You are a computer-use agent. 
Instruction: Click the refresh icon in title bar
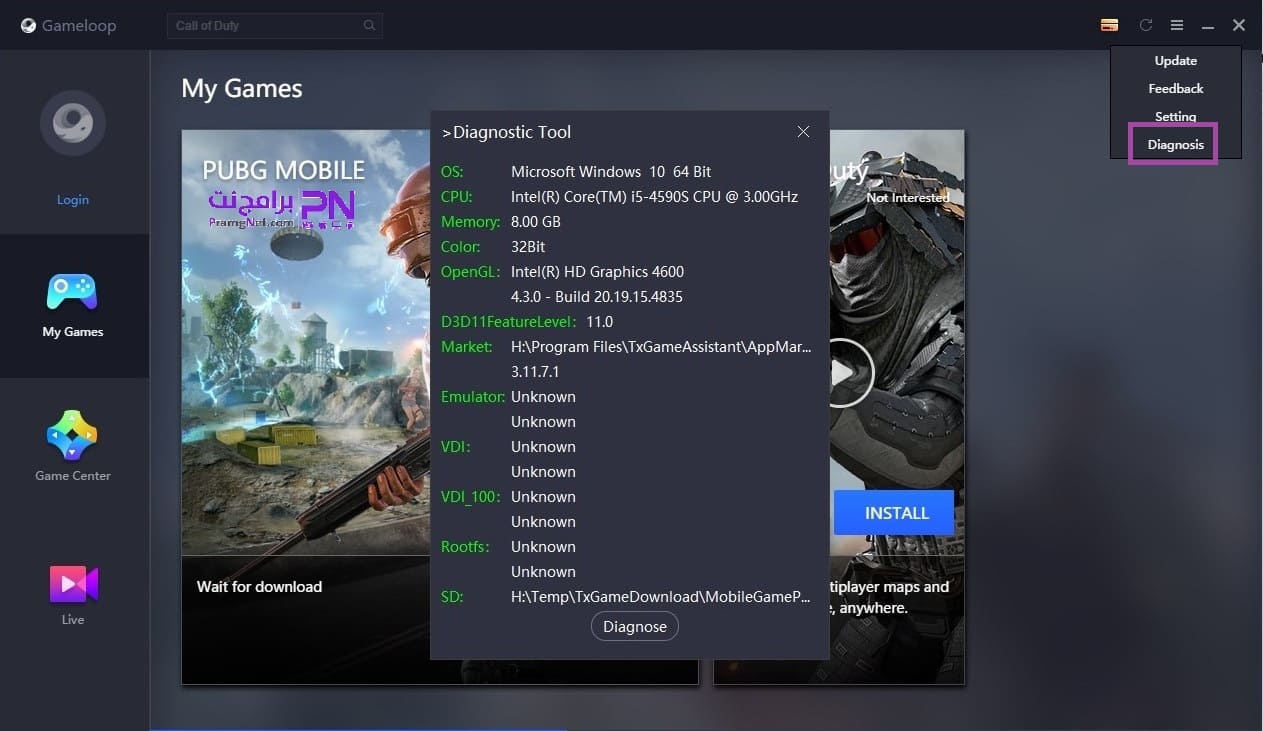click(1146, 25)
